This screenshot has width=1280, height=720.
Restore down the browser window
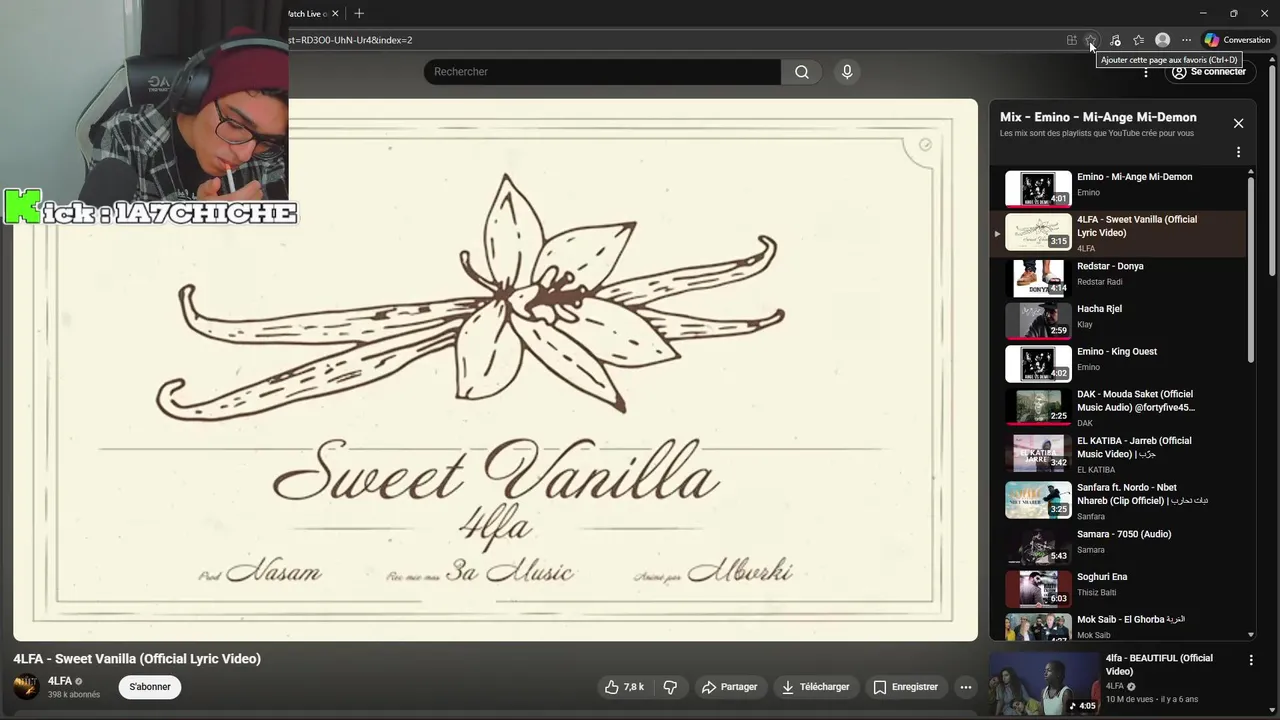1233,13
